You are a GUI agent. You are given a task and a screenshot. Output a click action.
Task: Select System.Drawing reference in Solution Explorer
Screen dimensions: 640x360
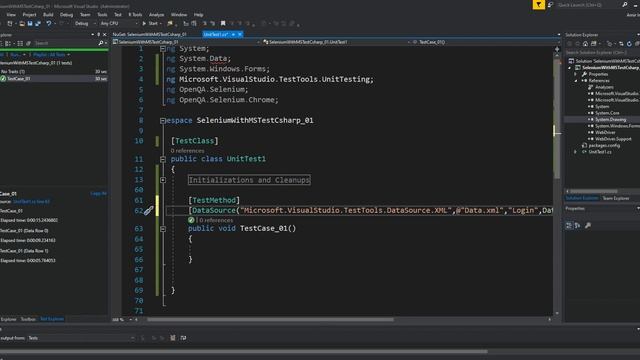(611, 120)
